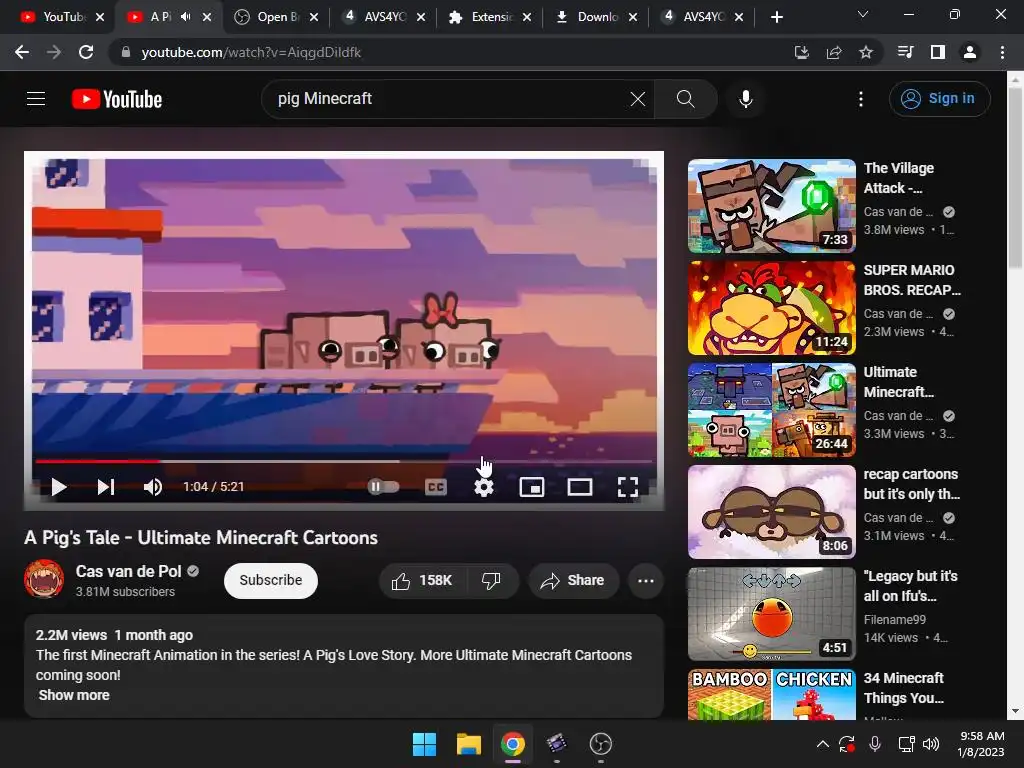This screenshot has width=1024, height=768.
Task: Open media controls in Chrome toolbar
Action: 906,52
